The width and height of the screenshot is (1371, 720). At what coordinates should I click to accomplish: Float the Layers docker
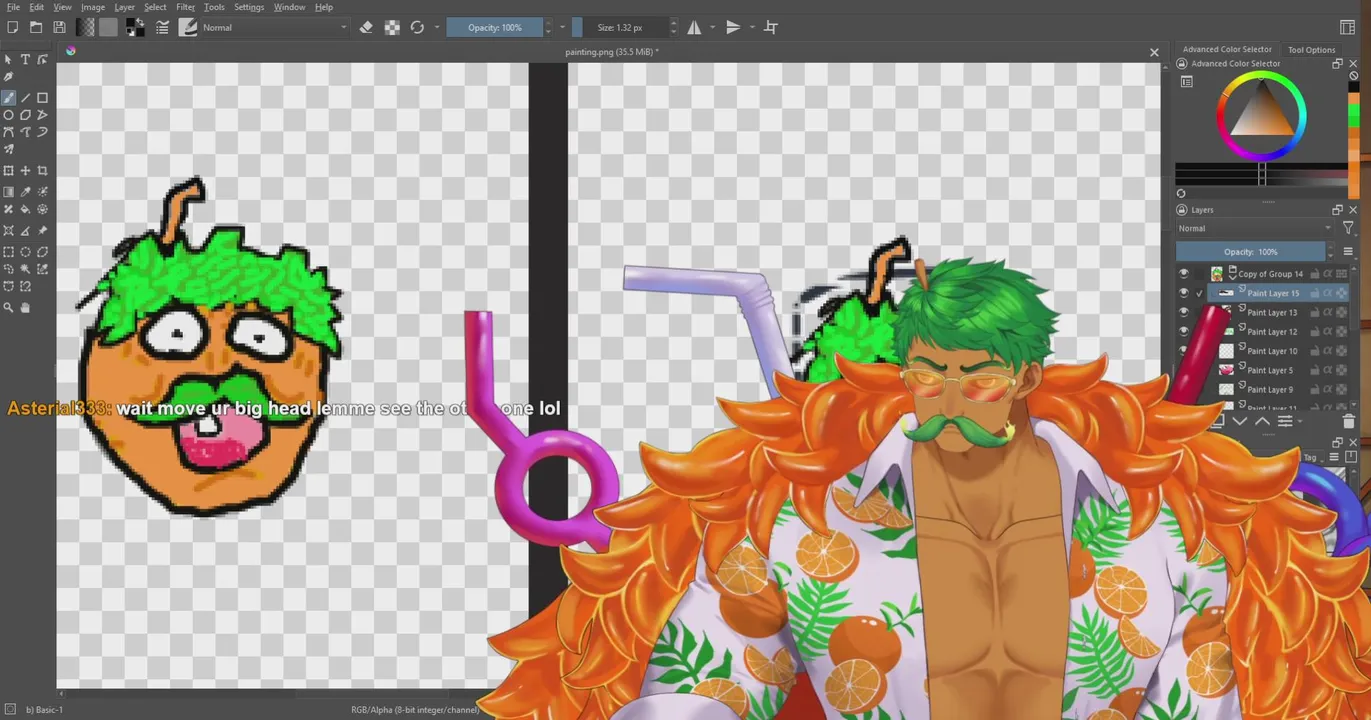pos(1337,210)
